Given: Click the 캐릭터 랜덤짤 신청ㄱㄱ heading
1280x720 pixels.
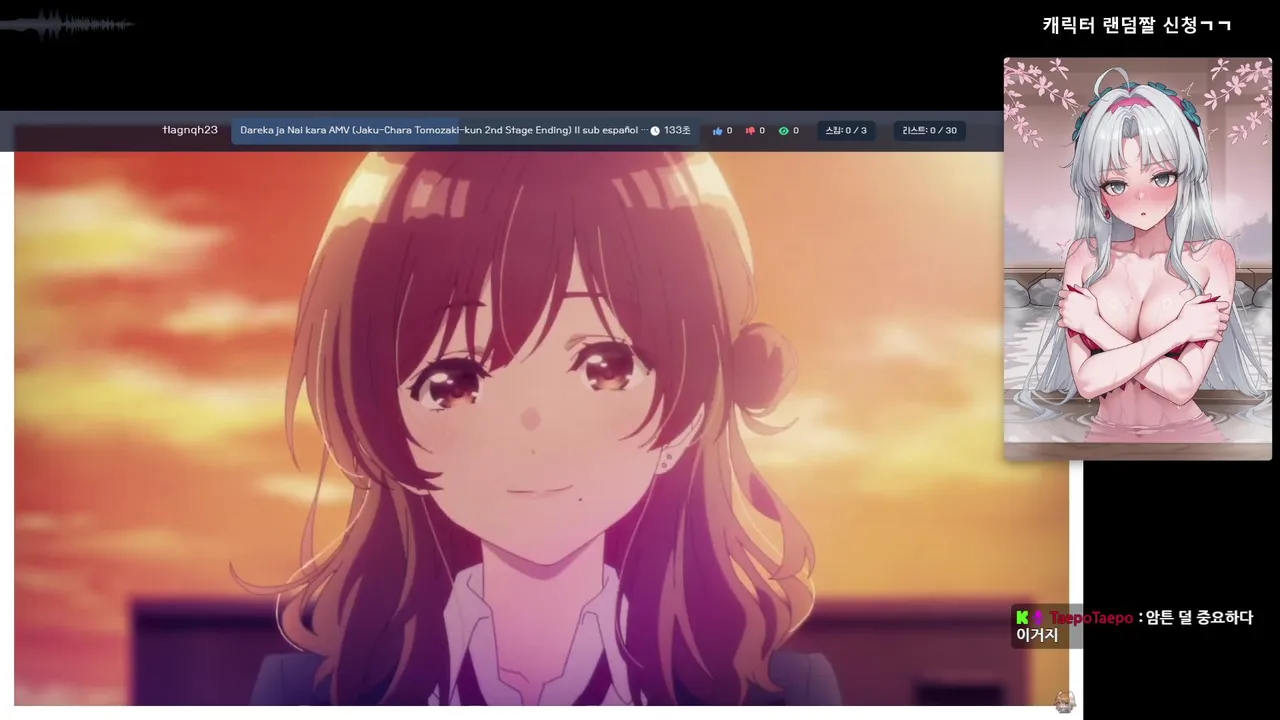Looking at the screenshot, I should (1137, 25).
